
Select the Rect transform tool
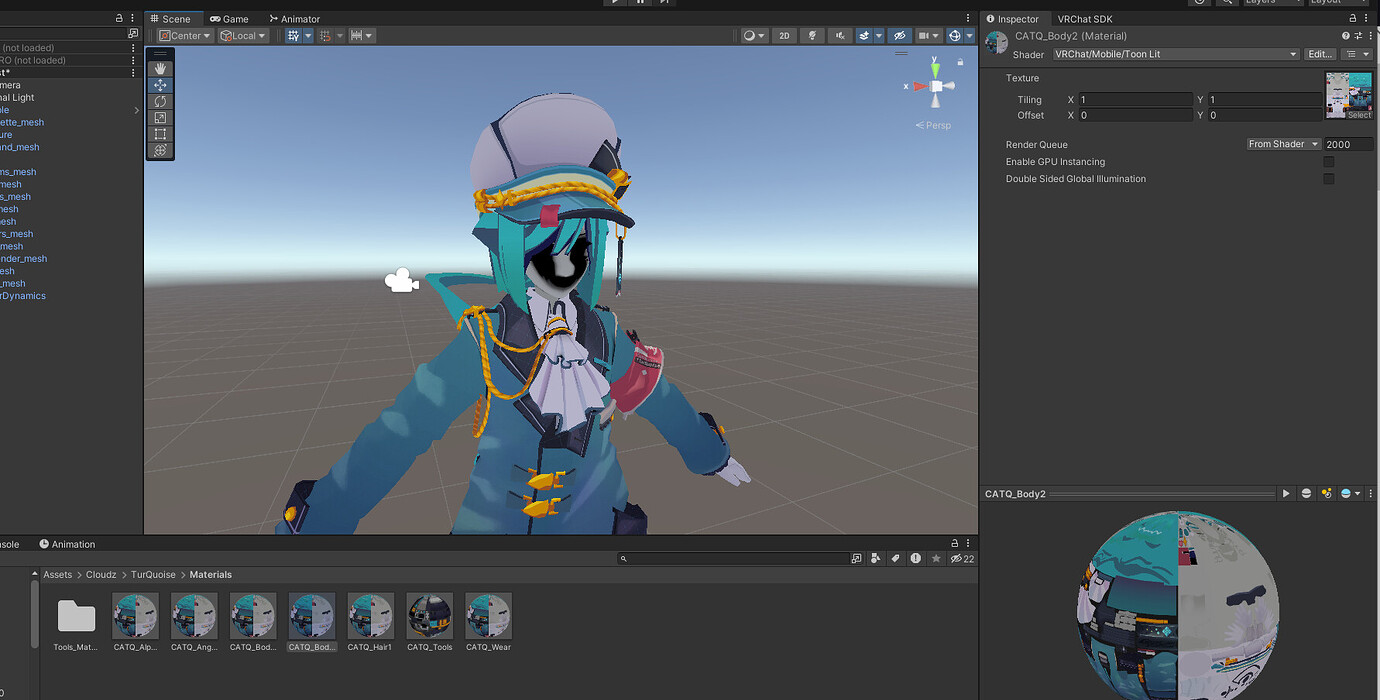pyautogui.click(x=160, y=133)
